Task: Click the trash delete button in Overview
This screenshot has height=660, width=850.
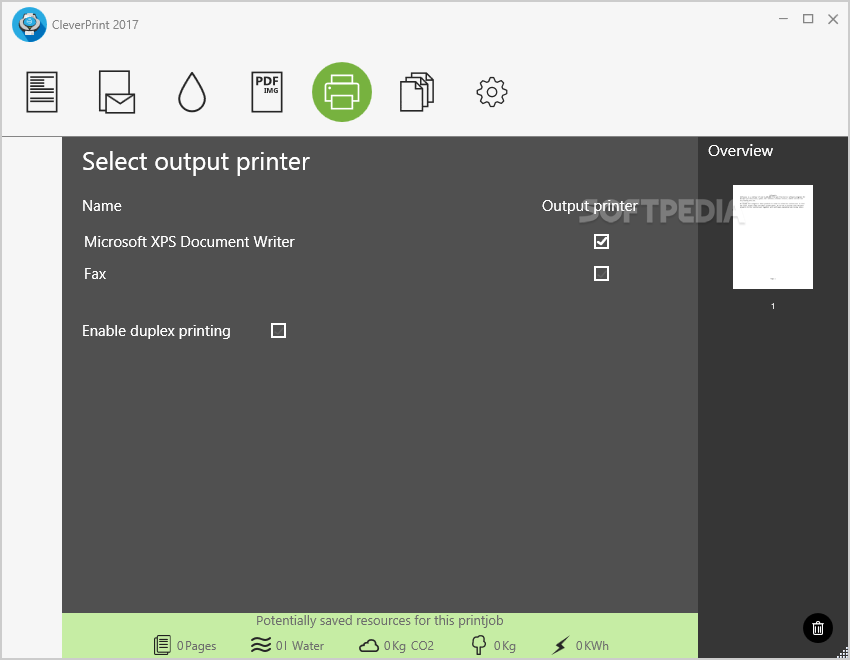Action: (817, 628)
